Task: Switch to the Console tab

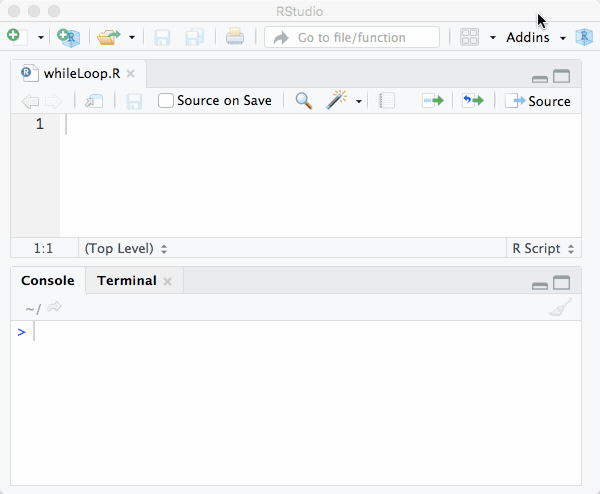Action: tap(48, 280)
